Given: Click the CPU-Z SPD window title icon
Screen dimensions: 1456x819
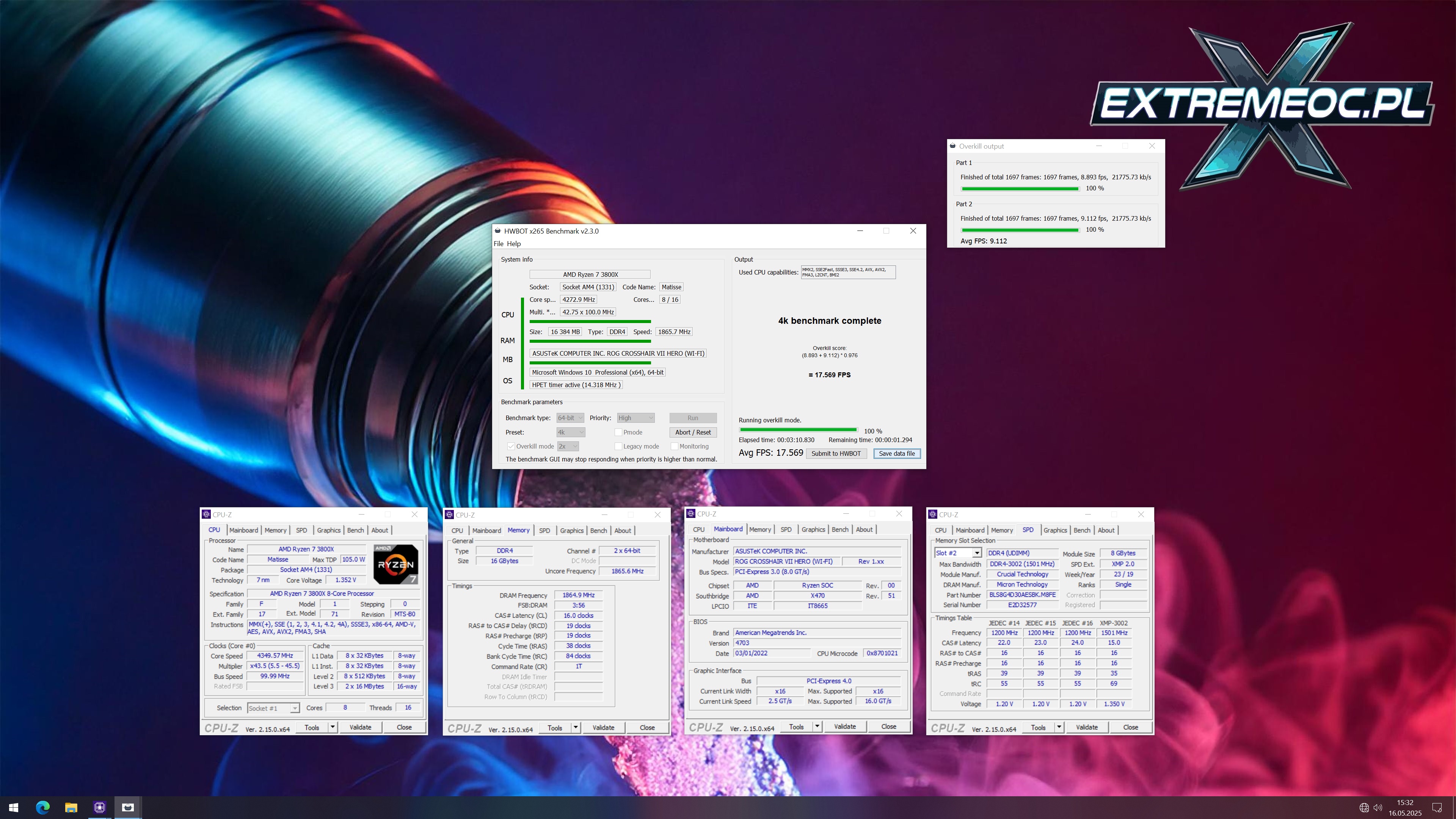Looking at the screenshot, I should 933,515.
